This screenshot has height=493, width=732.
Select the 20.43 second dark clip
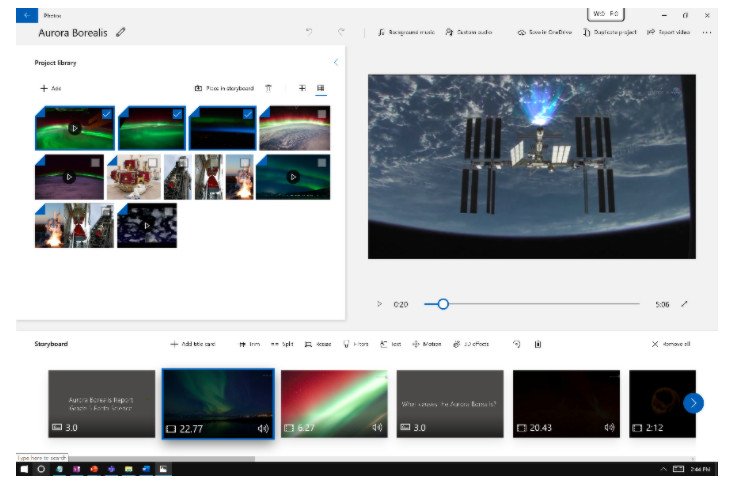[566, 404]
